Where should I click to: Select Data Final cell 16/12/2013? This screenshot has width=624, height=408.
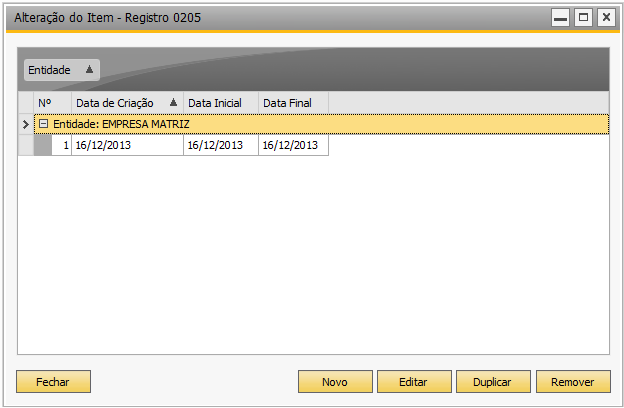293,145
